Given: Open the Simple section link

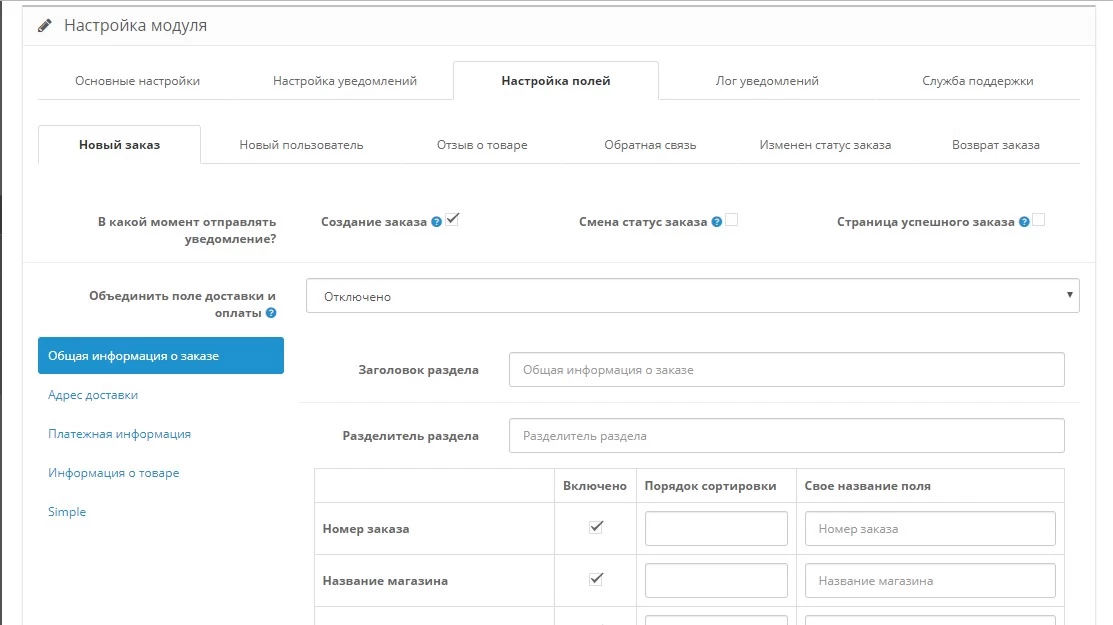Looking at the screenshot, I should click(67, 512).
